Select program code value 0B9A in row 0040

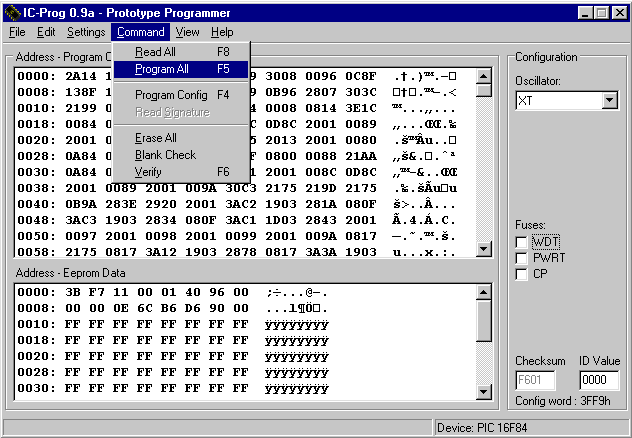coord(81,204)
